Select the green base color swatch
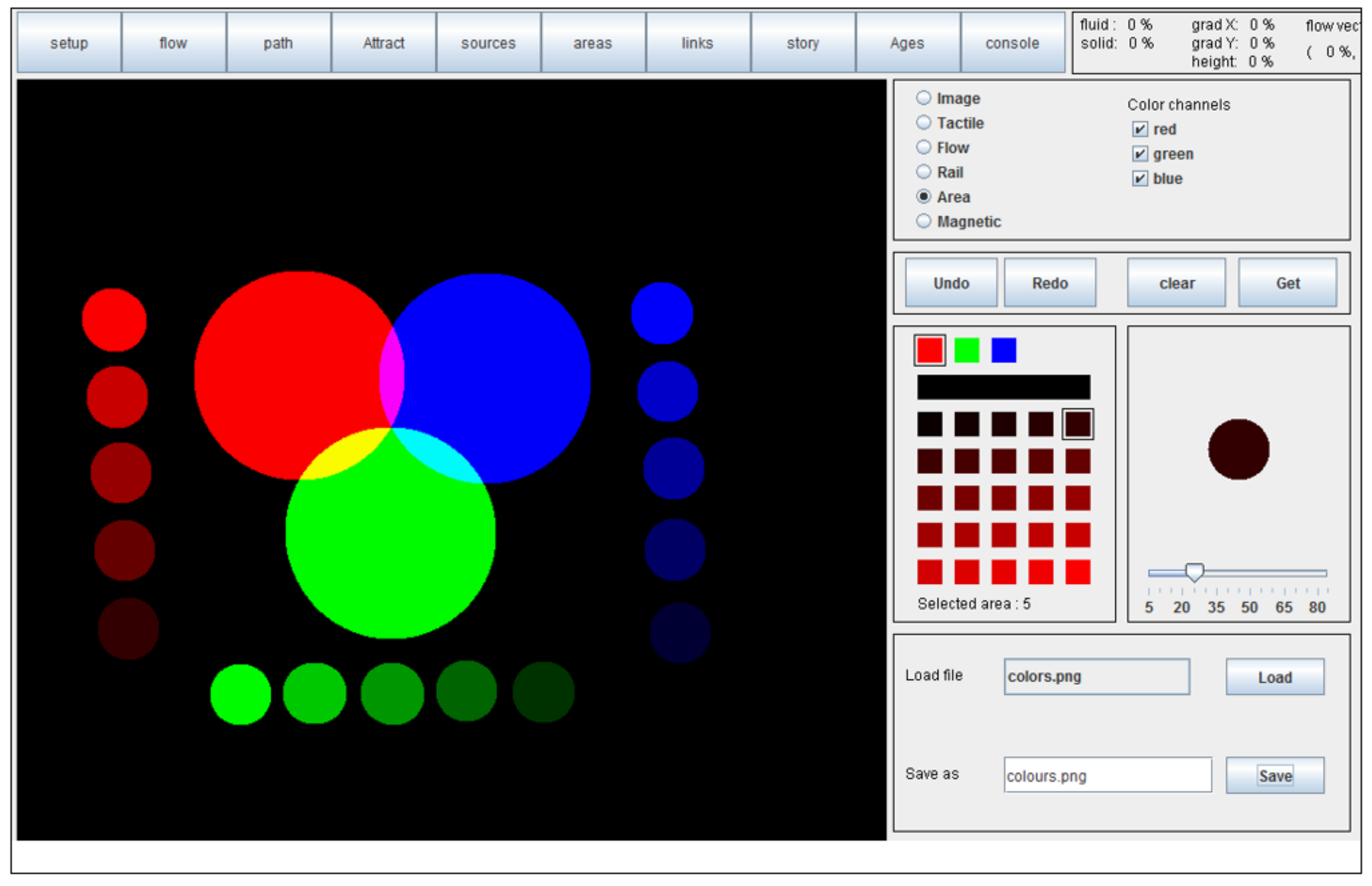The image size is (1372, 886). tap(966, 350)
